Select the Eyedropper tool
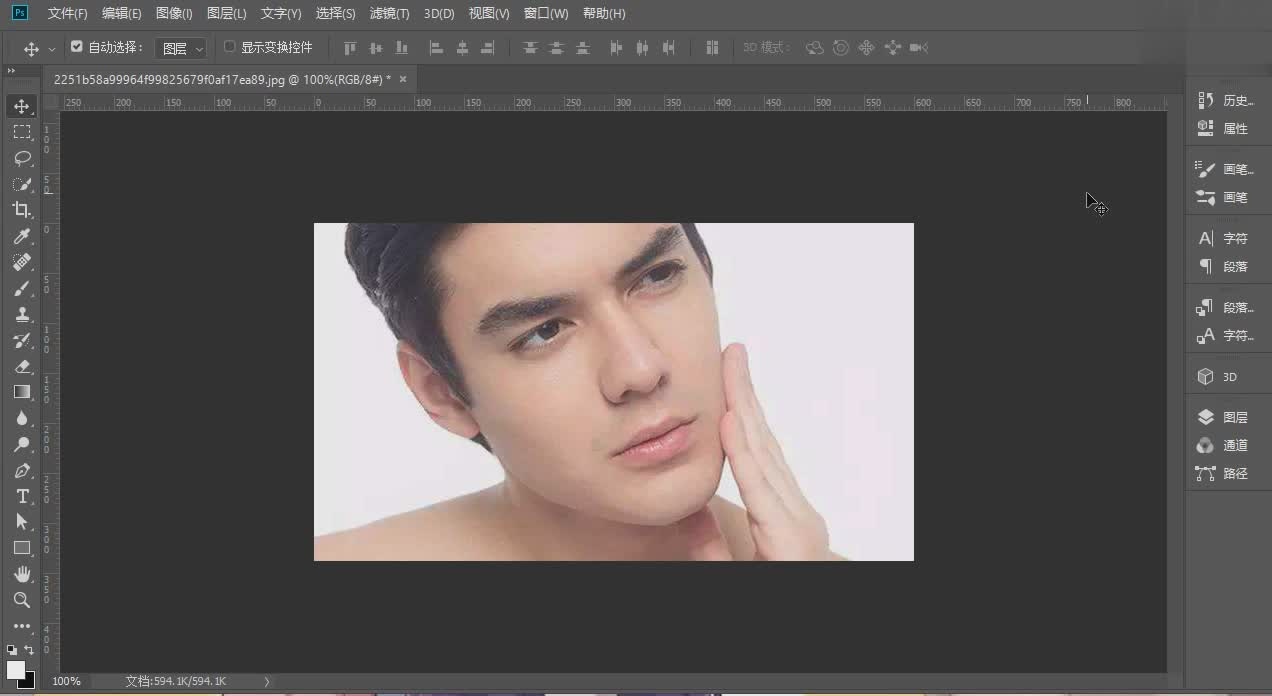Screen dimensions: 1272x696 click(x=22, y=236)
